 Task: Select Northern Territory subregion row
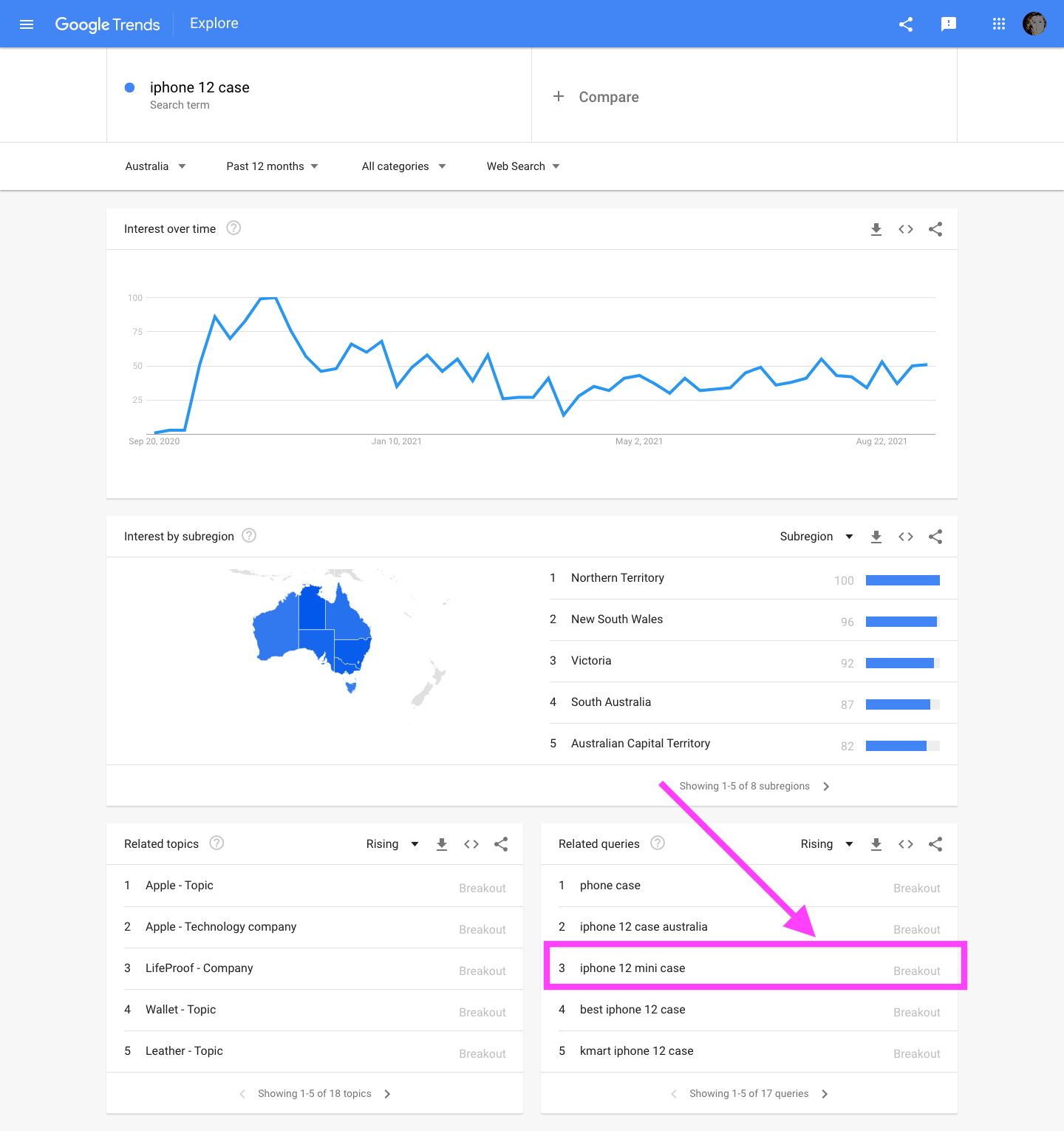pyautogui.click(x=754, y=579)
